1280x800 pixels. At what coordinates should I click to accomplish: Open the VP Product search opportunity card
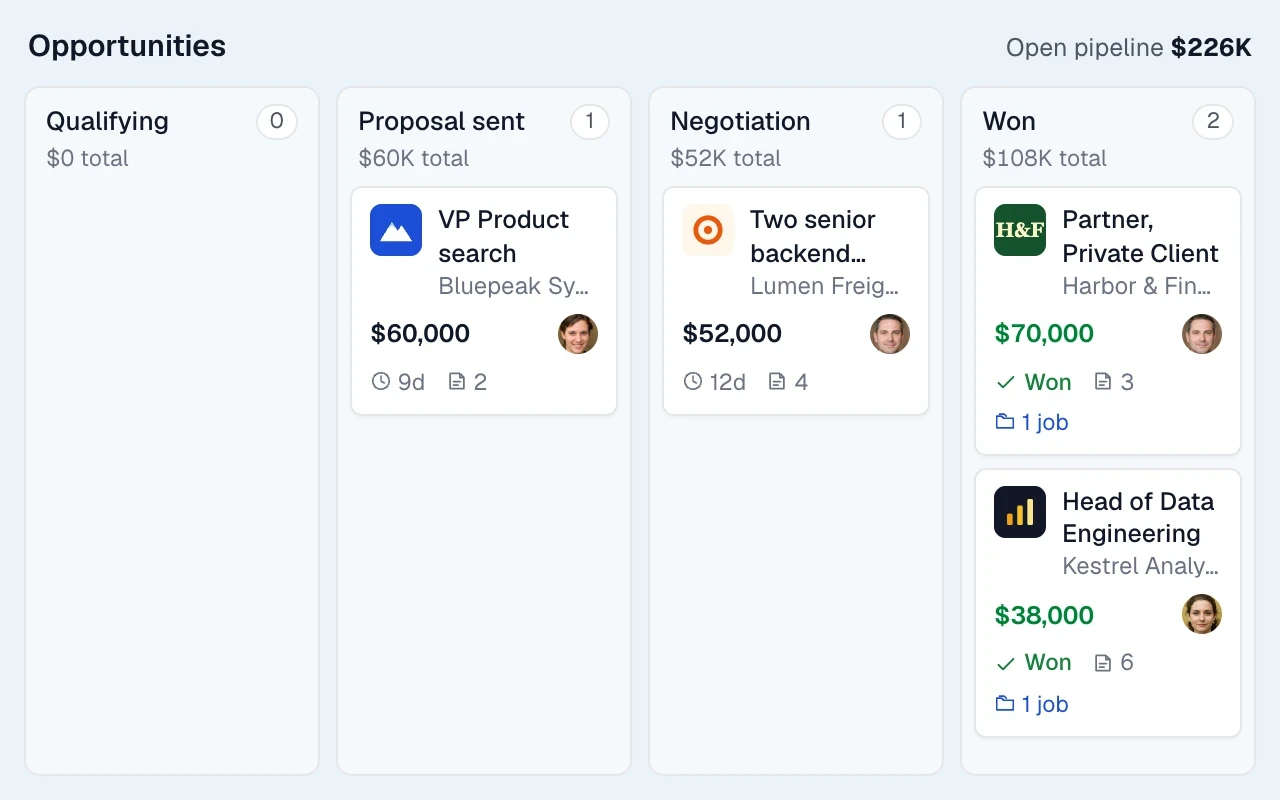(x=484, y=301)
